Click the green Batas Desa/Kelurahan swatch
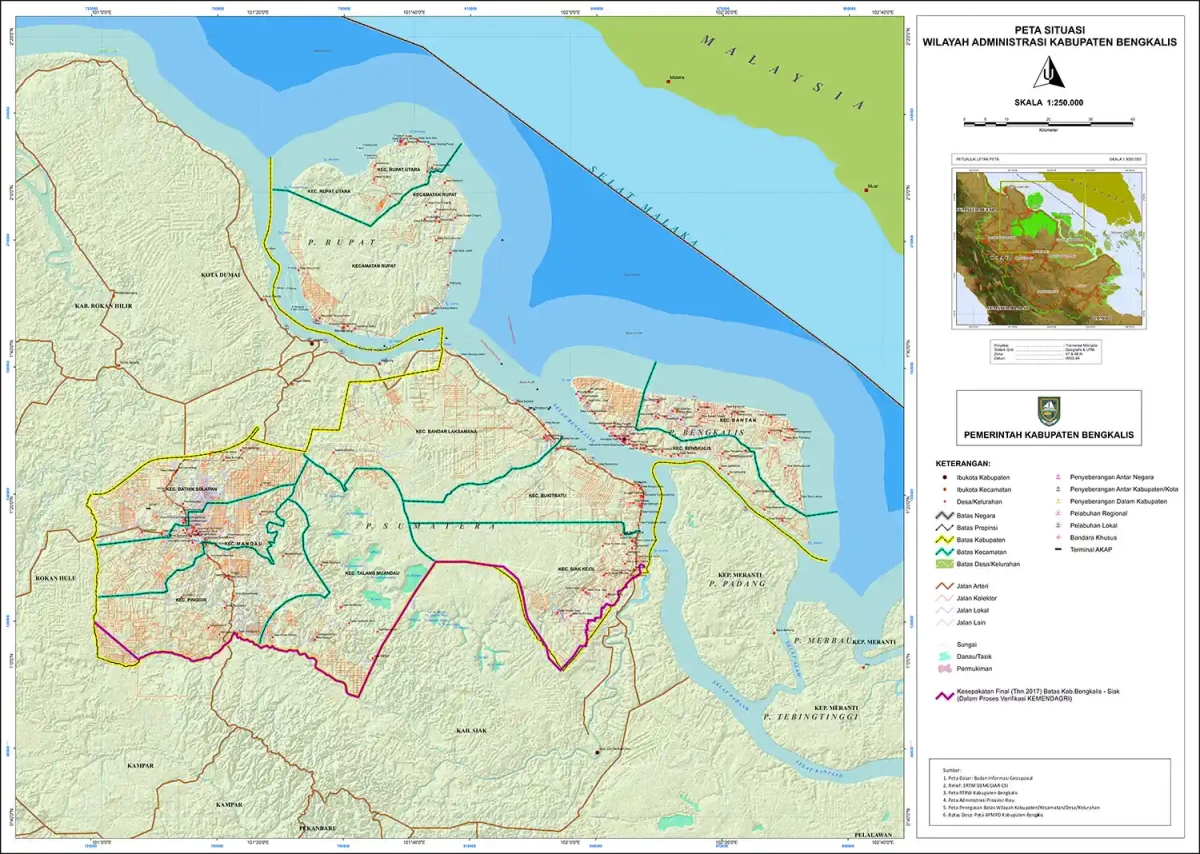Image resolution: width=1200 pixels, height=854 pixels. click(944, 565)
